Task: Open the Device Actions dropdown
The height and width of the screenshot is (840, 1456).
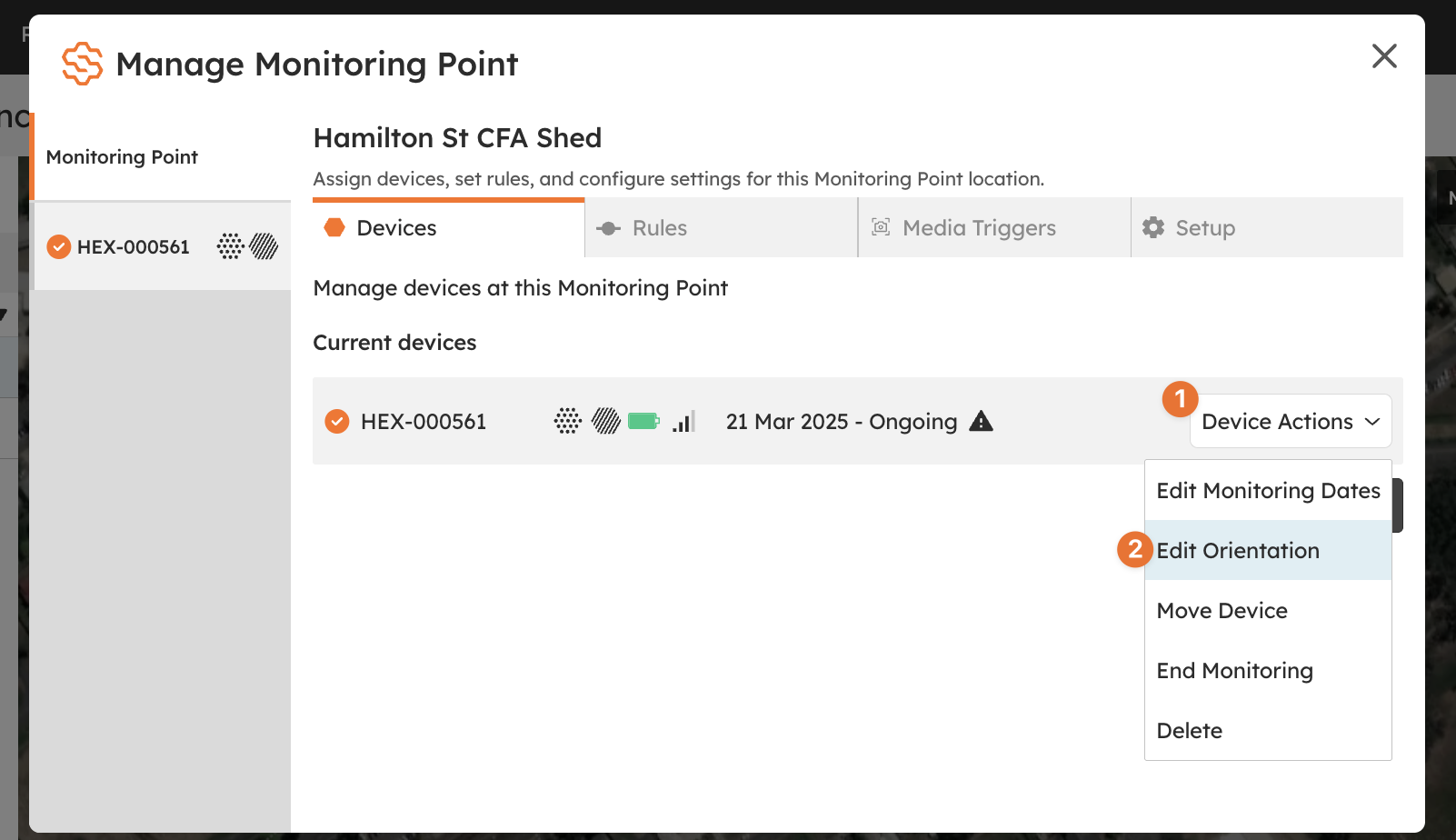Action: pos(1291,421)
